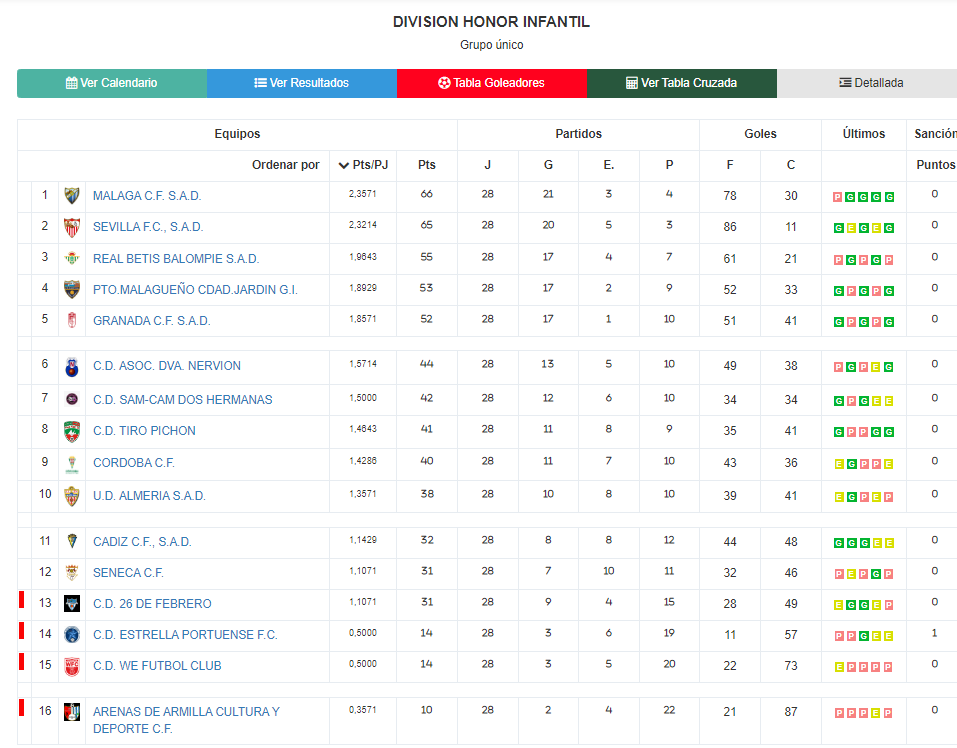957x748 pixels.
Task: Click the Grupo único subtitle
Action: pos(491,45)
